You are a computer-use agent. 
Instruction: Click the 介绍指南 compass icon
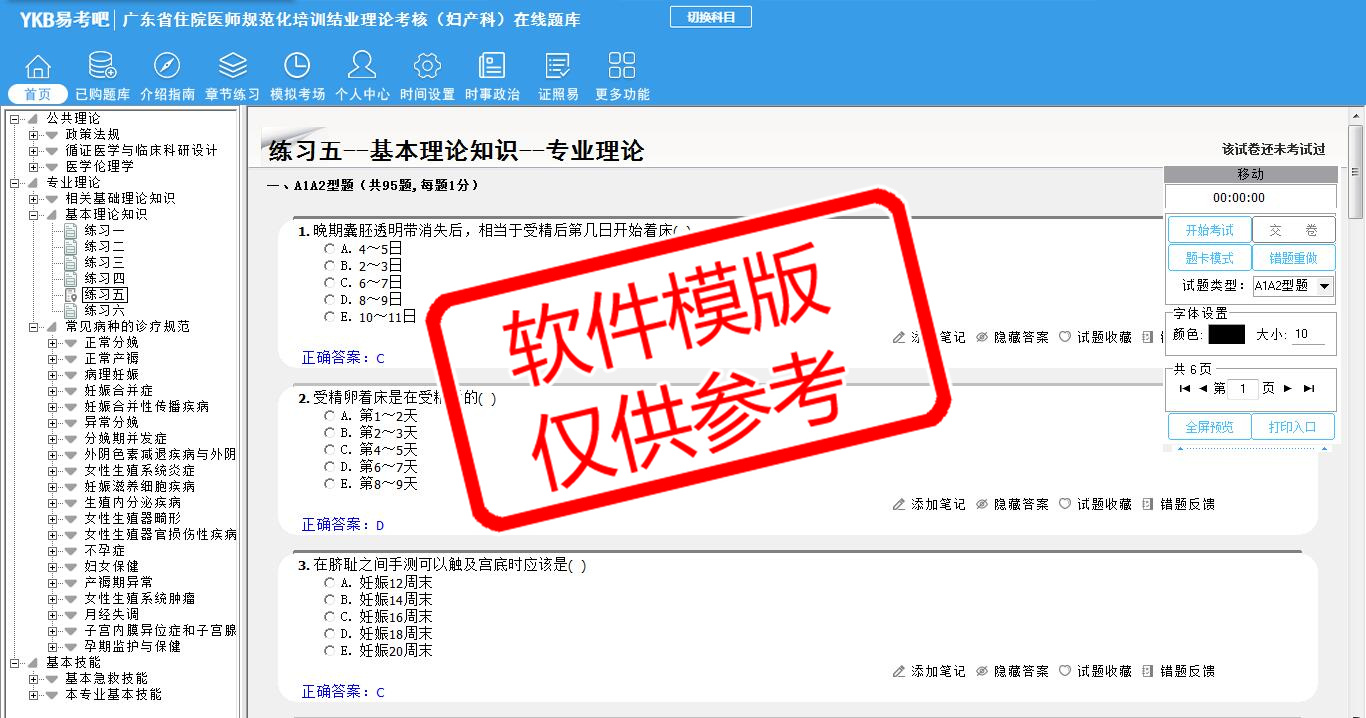point(167,67)
